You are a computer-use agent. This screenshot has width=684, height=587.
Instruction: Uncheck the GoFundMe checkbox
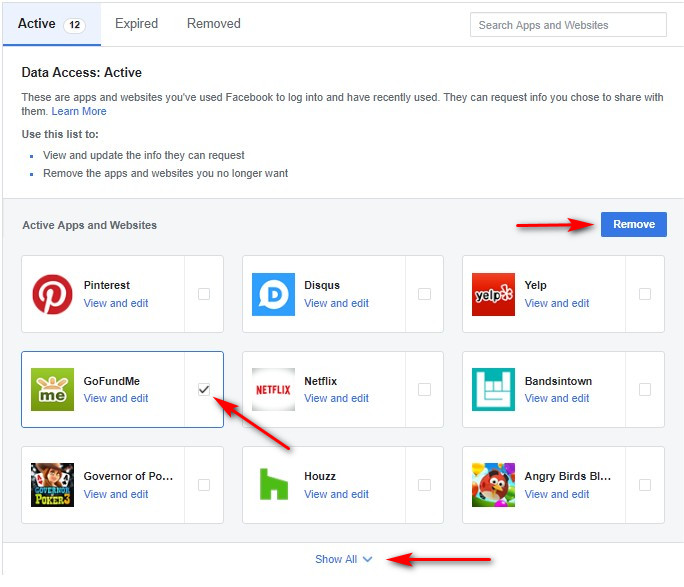[x=204, y=389]
